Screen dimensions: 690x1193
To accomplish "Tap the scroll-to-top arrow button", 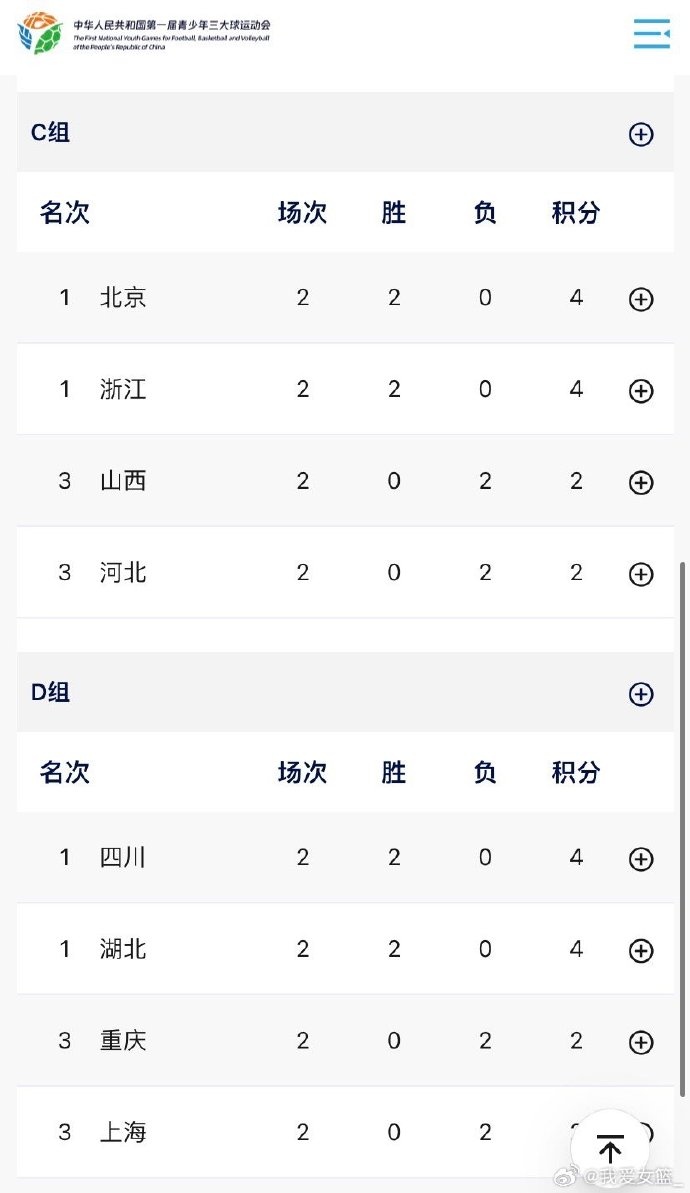I will [x=609, y=1148].
